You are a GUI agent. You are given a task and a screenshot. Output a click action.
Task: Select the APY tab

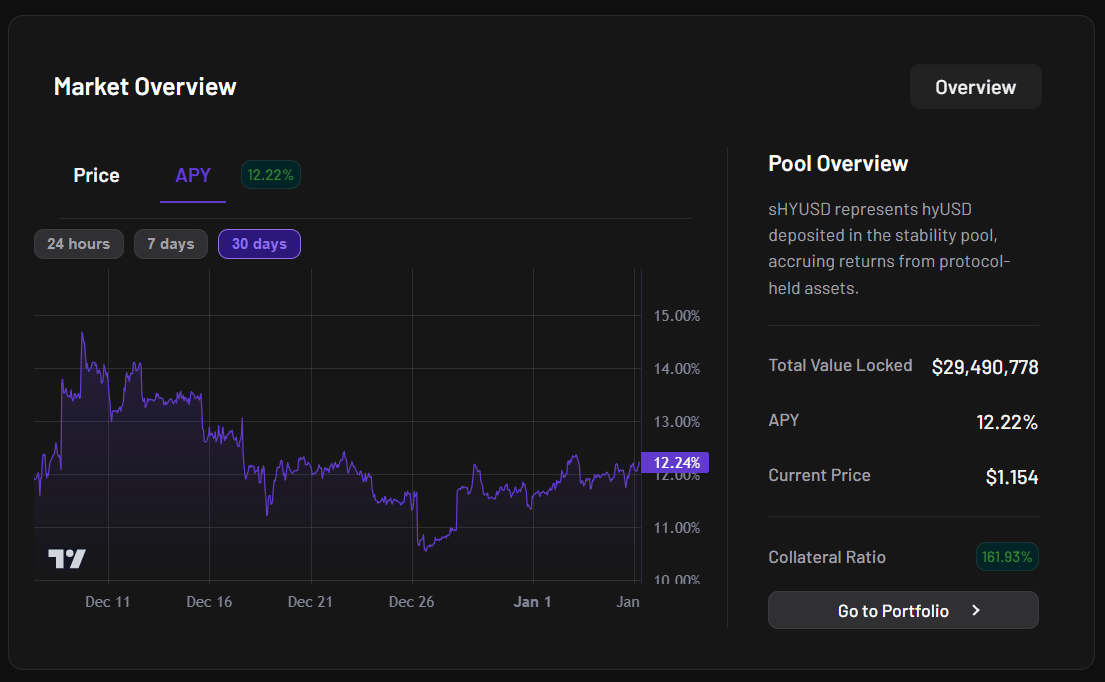tap(193, 175)
